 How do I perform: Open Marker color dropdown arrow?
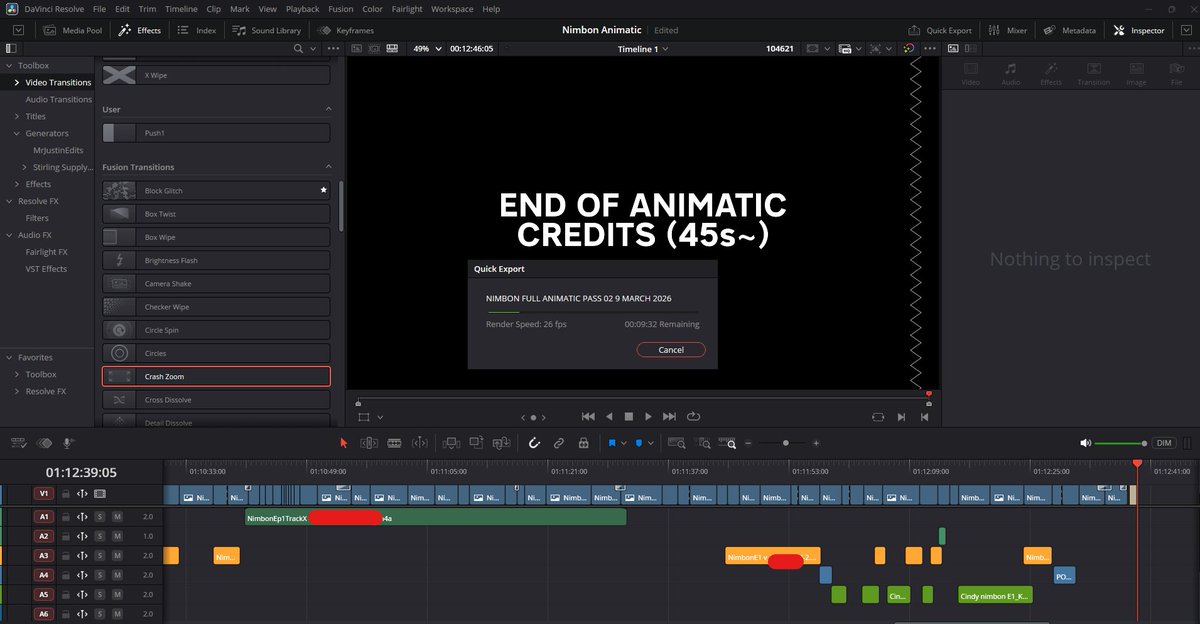[651, 443]
